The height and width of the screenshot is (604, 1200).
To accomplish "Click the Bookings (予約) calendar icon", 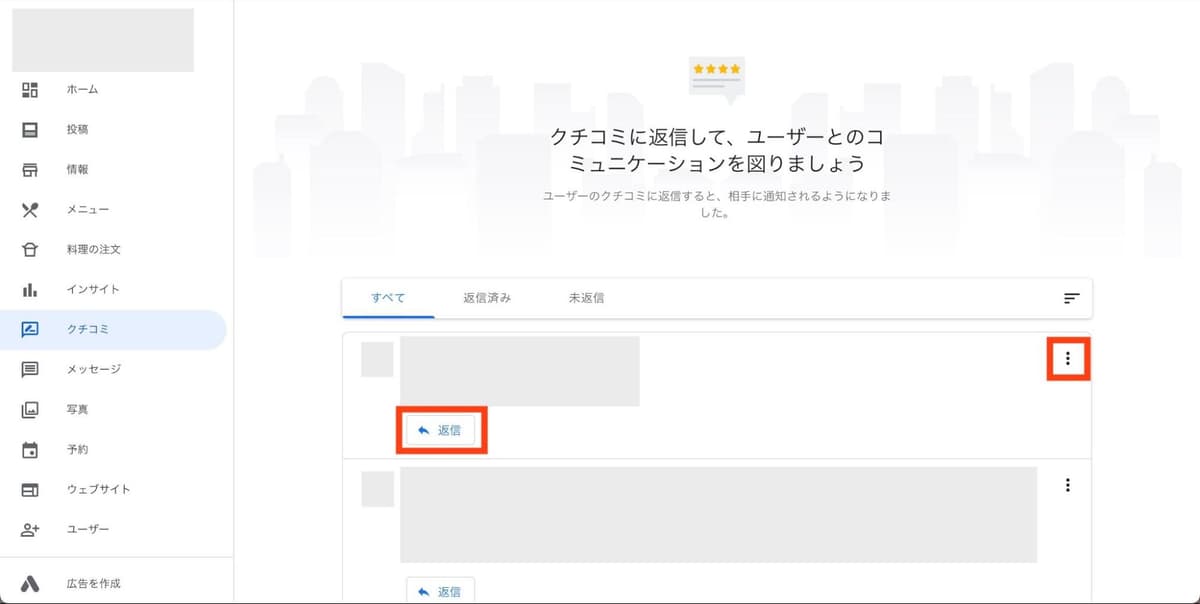I will 30,449.
